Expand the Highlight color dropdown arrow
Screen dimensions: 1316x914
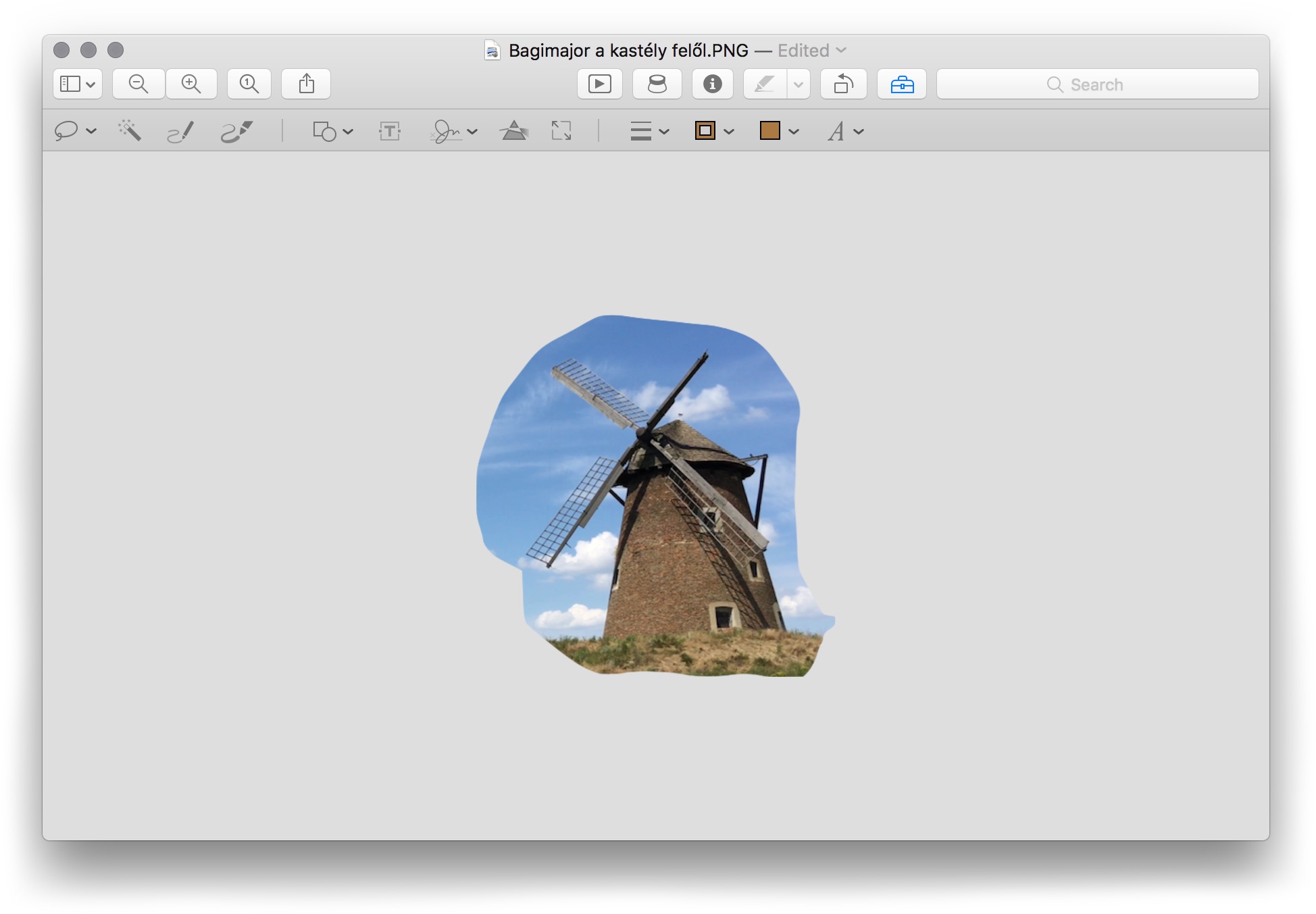pos(799,84)
